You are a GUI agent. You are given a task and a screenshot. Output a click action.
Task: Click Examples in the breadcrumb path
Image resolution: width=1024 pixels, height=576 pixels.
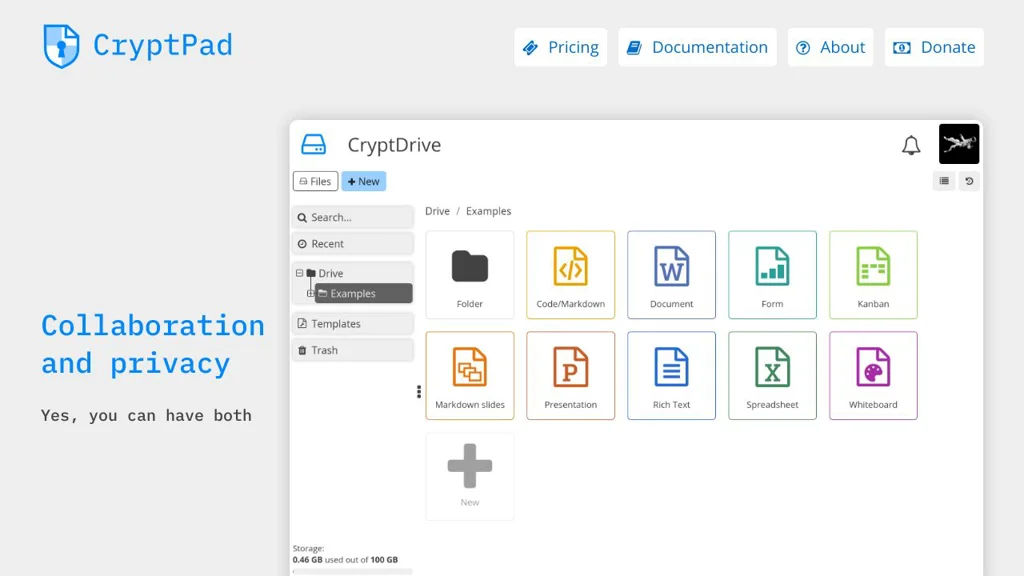click(488, 211)
